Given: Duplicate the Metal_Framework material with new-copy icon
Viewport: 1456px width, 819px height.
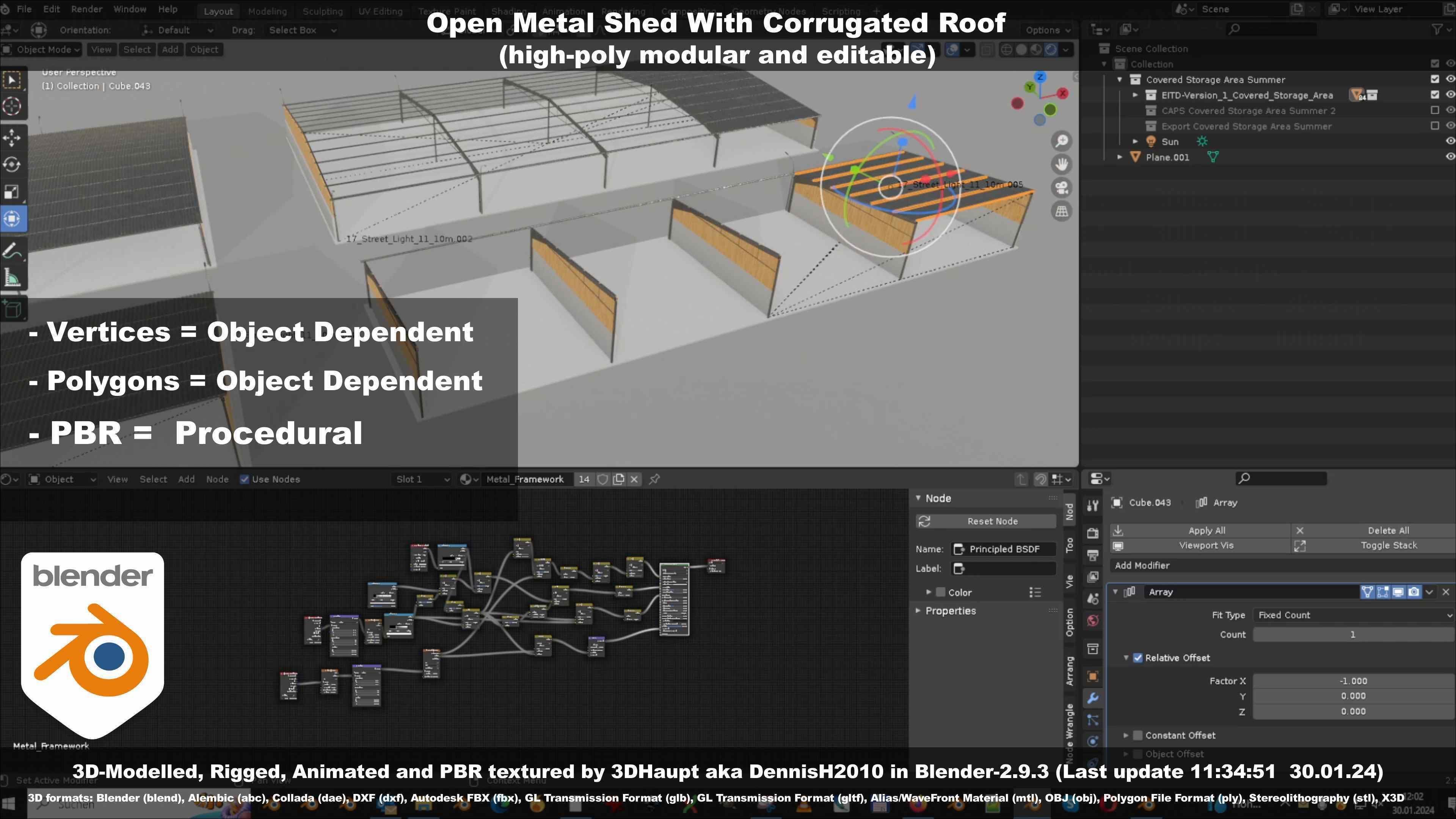Looking at the screenshot, I should (x=618, y=479).
